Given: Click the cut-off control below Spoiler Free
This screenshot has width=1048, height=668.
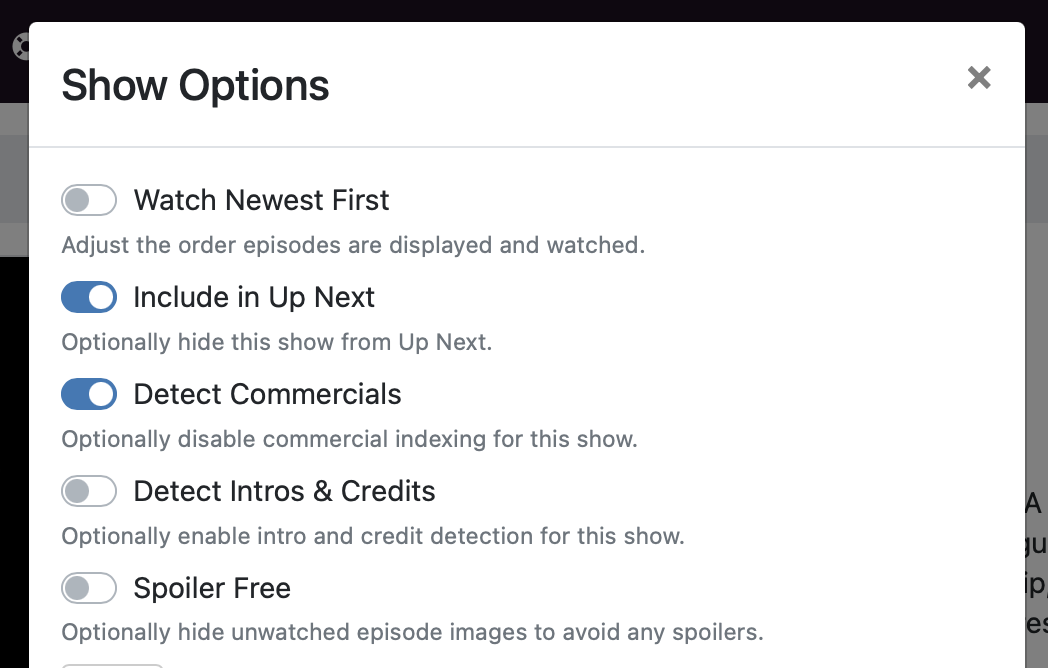Looking at the screenshot, I should click(x=112, y=664).
